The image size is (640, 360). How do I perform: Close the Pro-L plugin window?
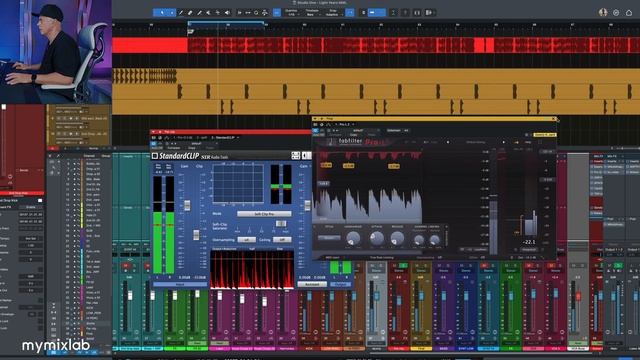tap(553, 119)
